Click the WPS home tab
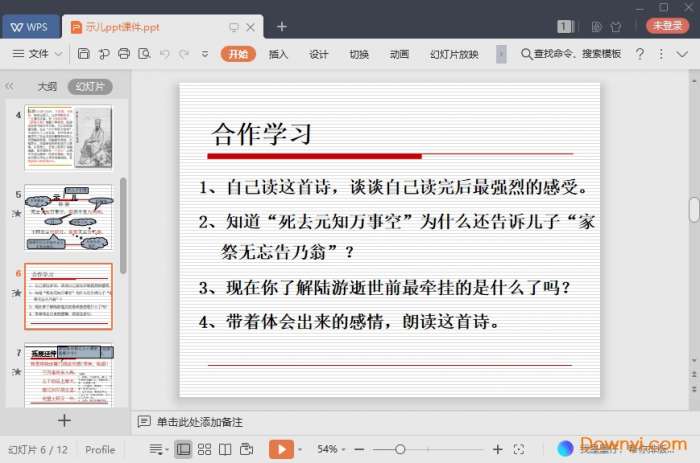The height and width of the screenshot is (463, 700). coord(30,27)
